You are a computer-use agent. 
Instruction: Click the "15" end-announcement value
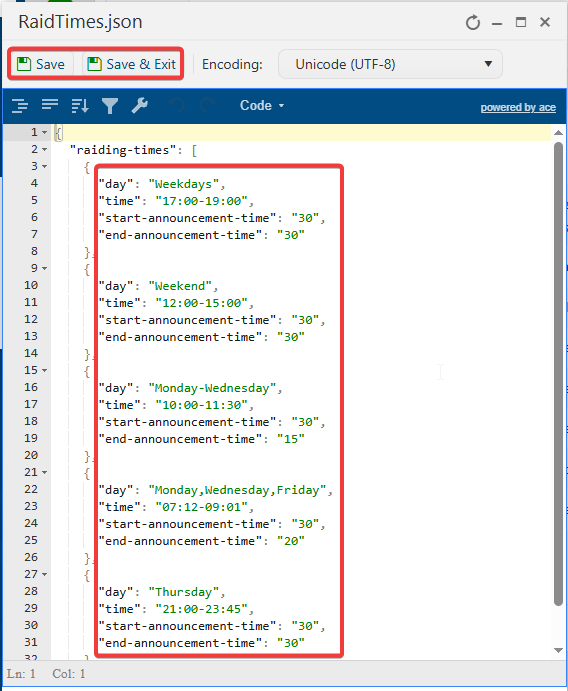[x=291, y=439]
